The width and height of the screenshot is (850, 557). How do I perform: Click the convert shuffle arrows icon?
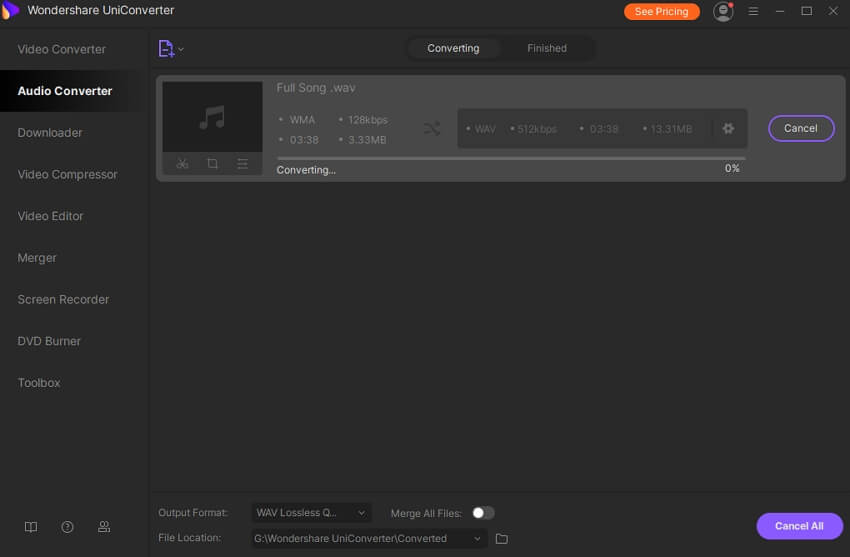coord(432,128)
